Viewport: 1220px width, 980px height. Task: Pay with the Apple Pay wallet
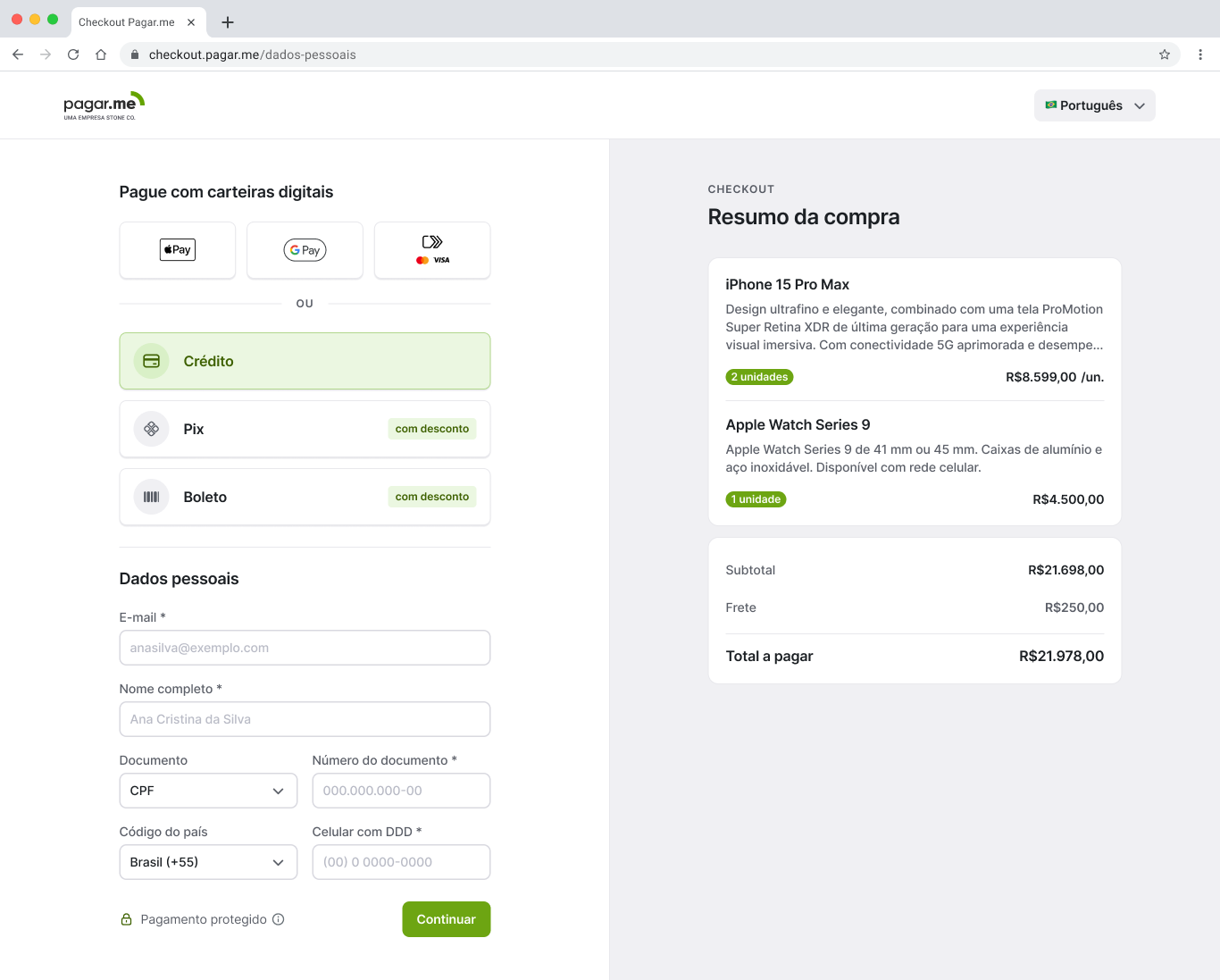(178, 250)
